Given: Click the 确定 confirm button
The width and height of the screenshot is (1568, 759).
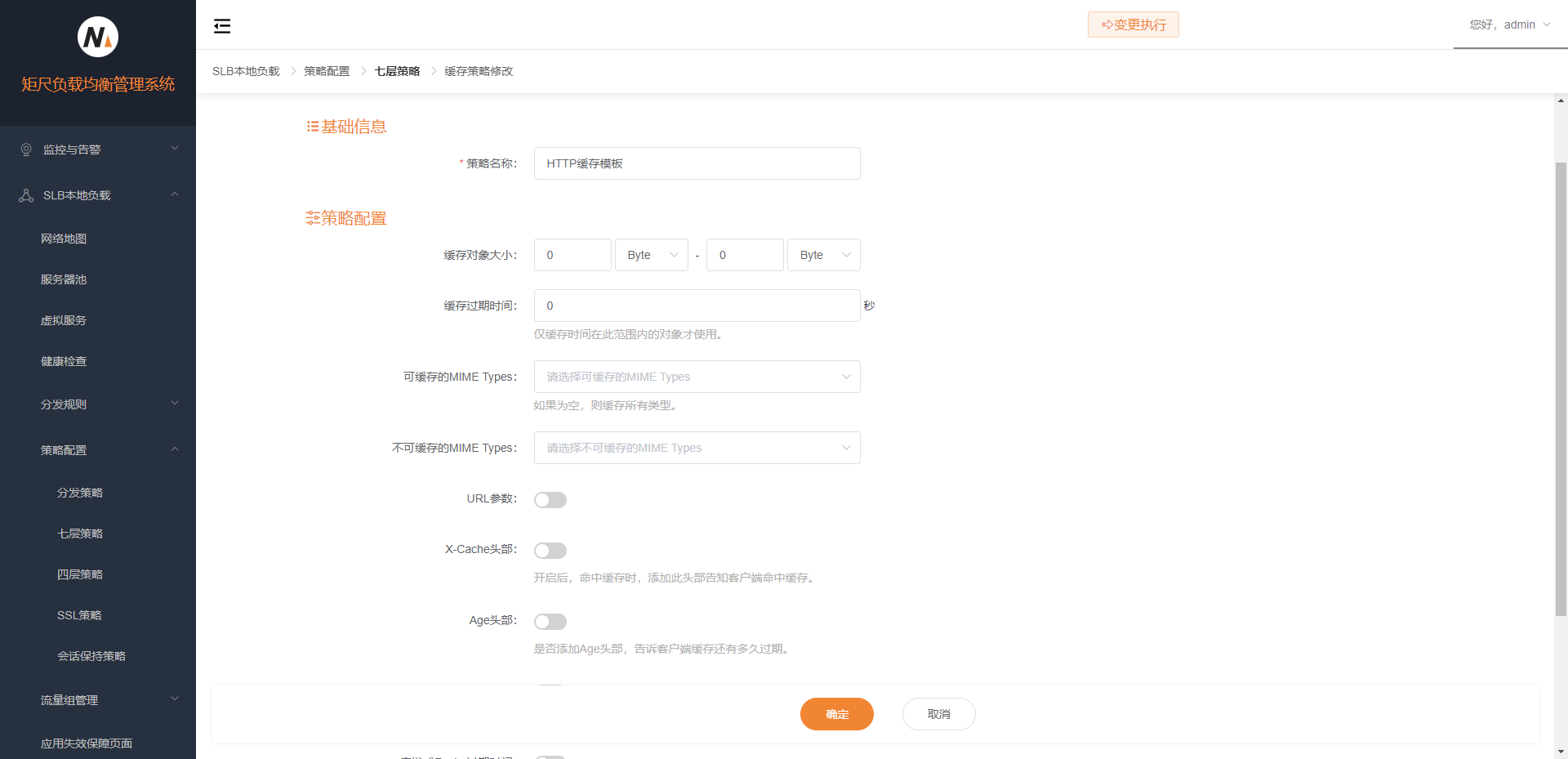Looking at the screenshot, I should (x=836, y=713).
